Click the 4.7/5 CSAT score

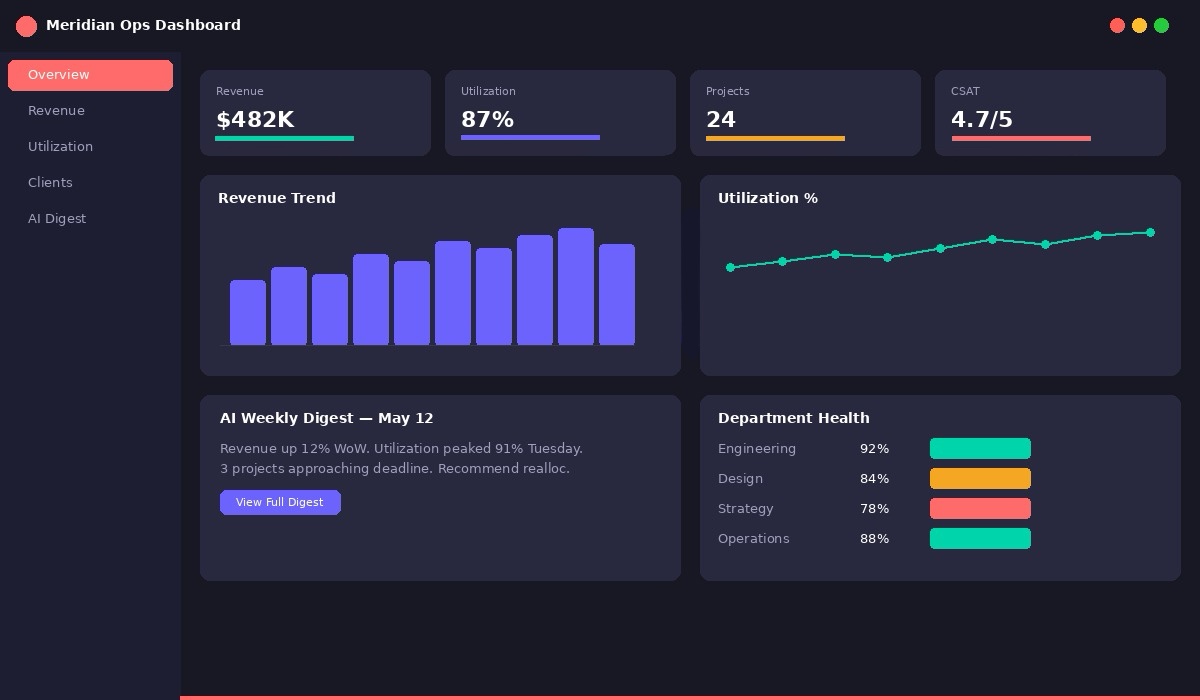(x=982, y=120)
